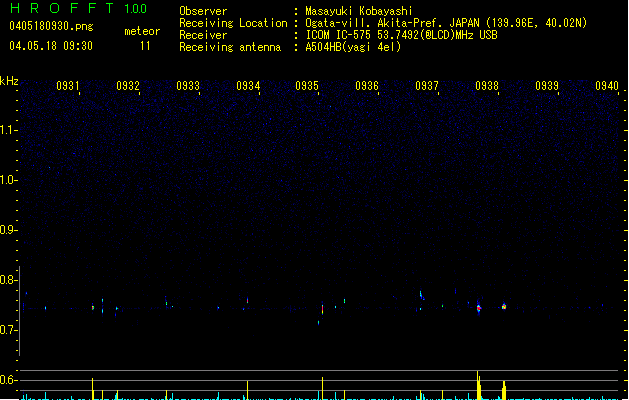This screenshot has height=400, width=629.
Task: Click the 0931 time axis marker
Action: click(67, 85)
